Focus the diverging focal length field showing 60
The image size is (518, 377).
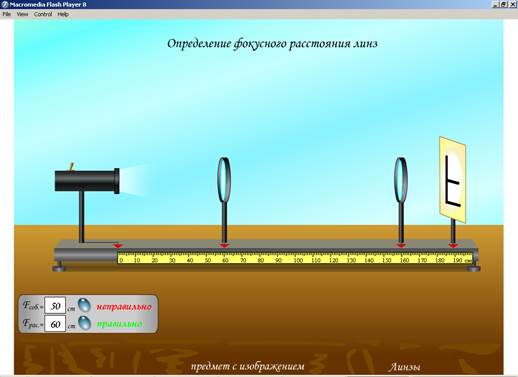tap(55, 323)
